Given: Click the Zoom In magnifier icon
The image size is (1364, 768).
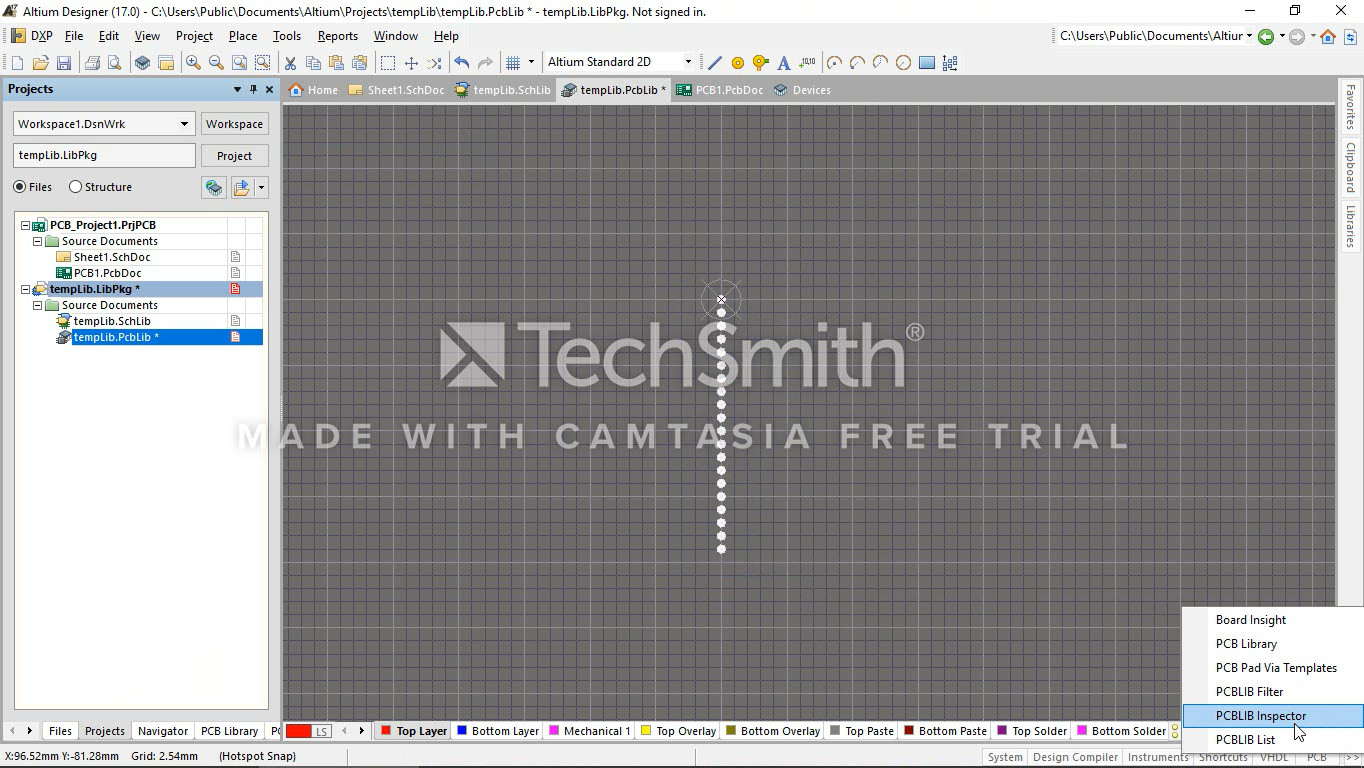Looking at the screenshot, I should (193, 63).
